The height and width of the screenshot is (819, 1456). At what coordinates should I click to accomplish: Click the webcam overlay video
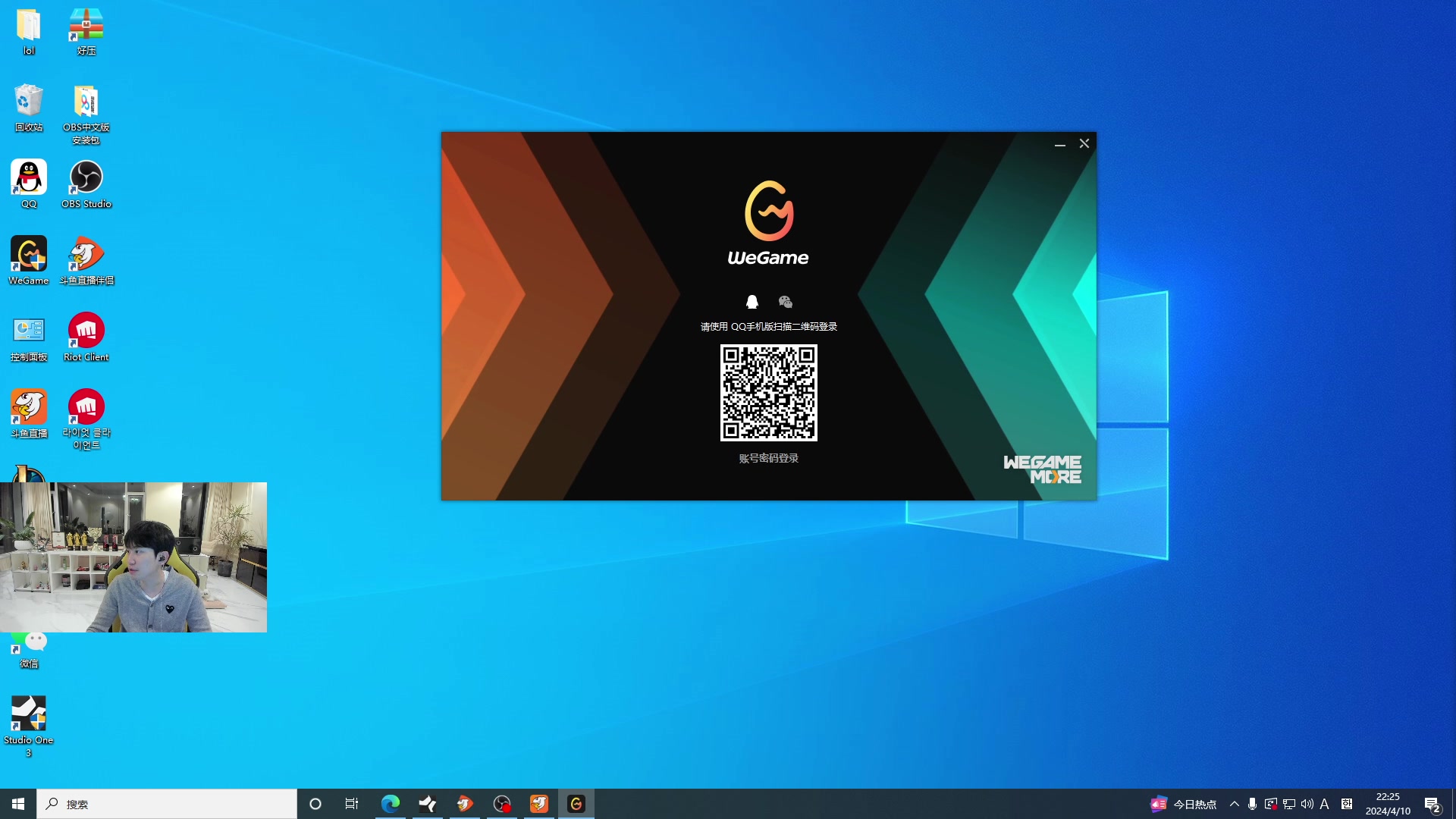[x=133, y=557]
